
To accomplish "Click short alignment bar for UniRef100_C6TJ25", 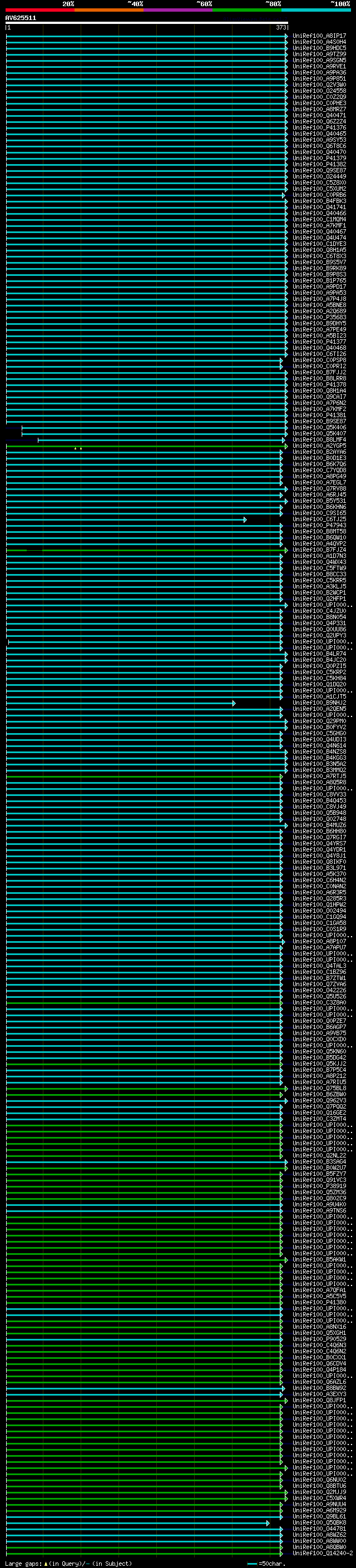I will click(126, 520).
